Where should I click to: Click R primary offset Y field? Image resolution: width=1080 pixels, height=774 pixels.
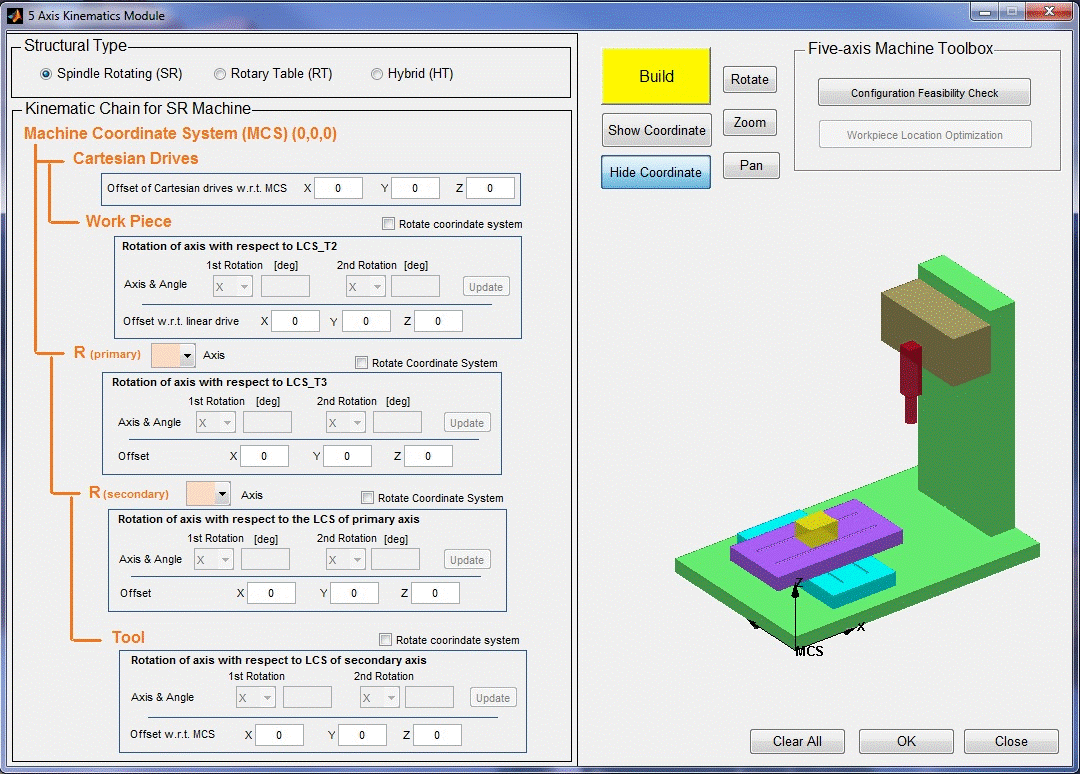(x=347, y=456)
